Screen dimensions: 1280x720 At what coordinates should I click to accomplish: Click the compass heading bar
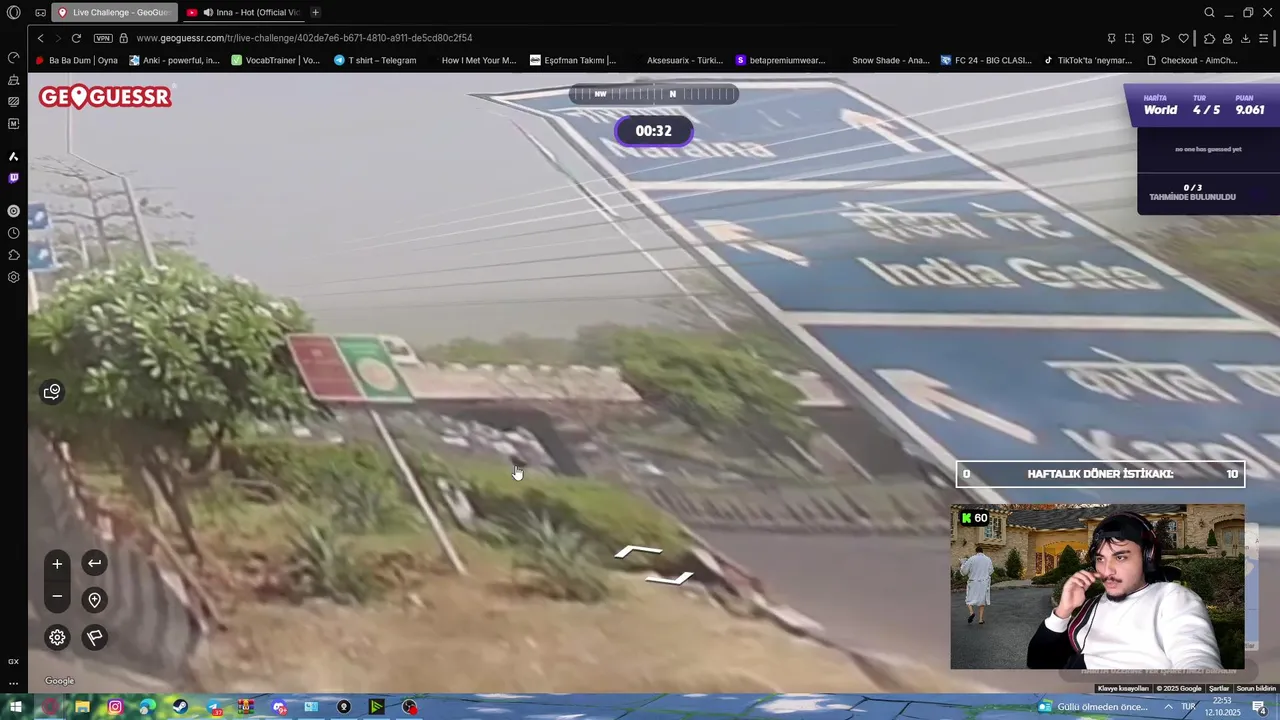pyautogui.click(x=654, y=94)
